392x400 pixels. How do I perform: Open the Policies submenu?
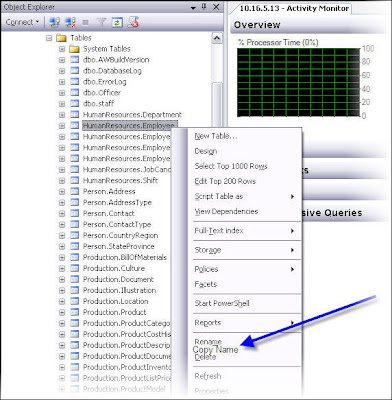pos(245,269)
